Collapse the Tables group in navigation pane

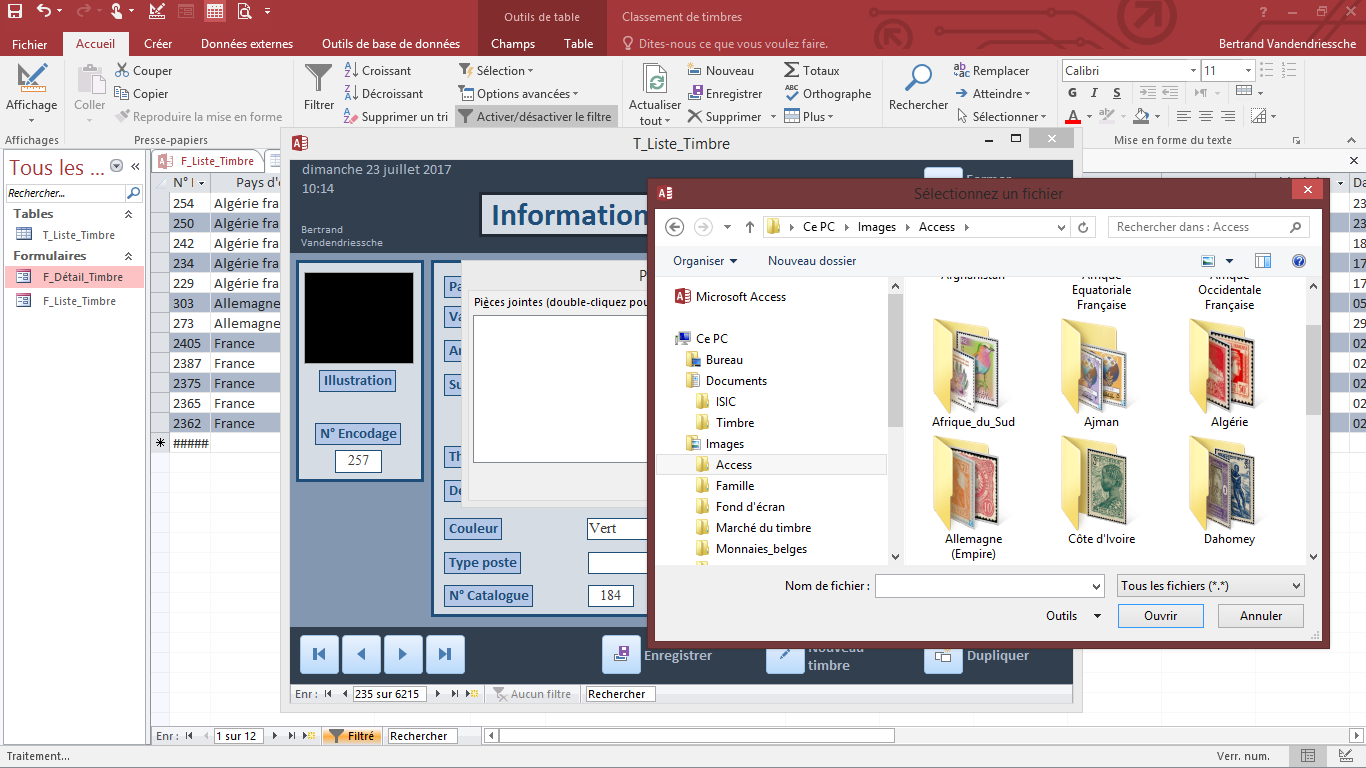click(128, 214)
